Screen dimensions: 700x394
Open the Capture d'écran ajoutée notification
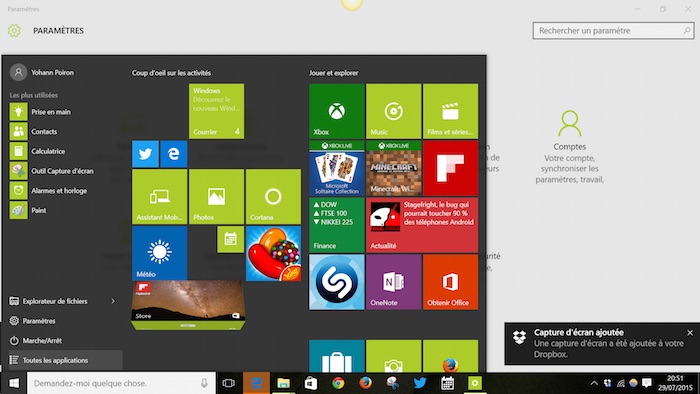click(602, 344)
